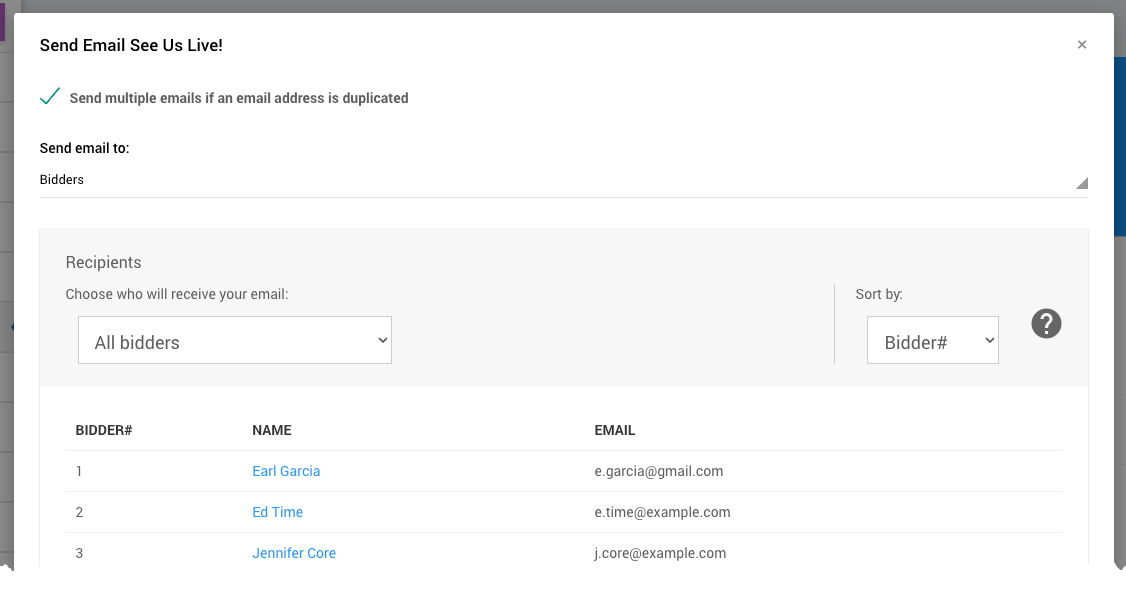Screen dimensions: 1126x596
Task: Click the 'Send multiple emails if duplicated' label
Action: 238,98
